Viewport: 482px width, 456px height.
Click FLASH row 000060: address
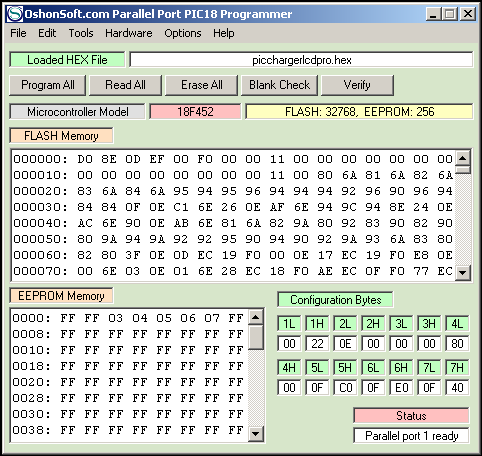coord(40,255)
